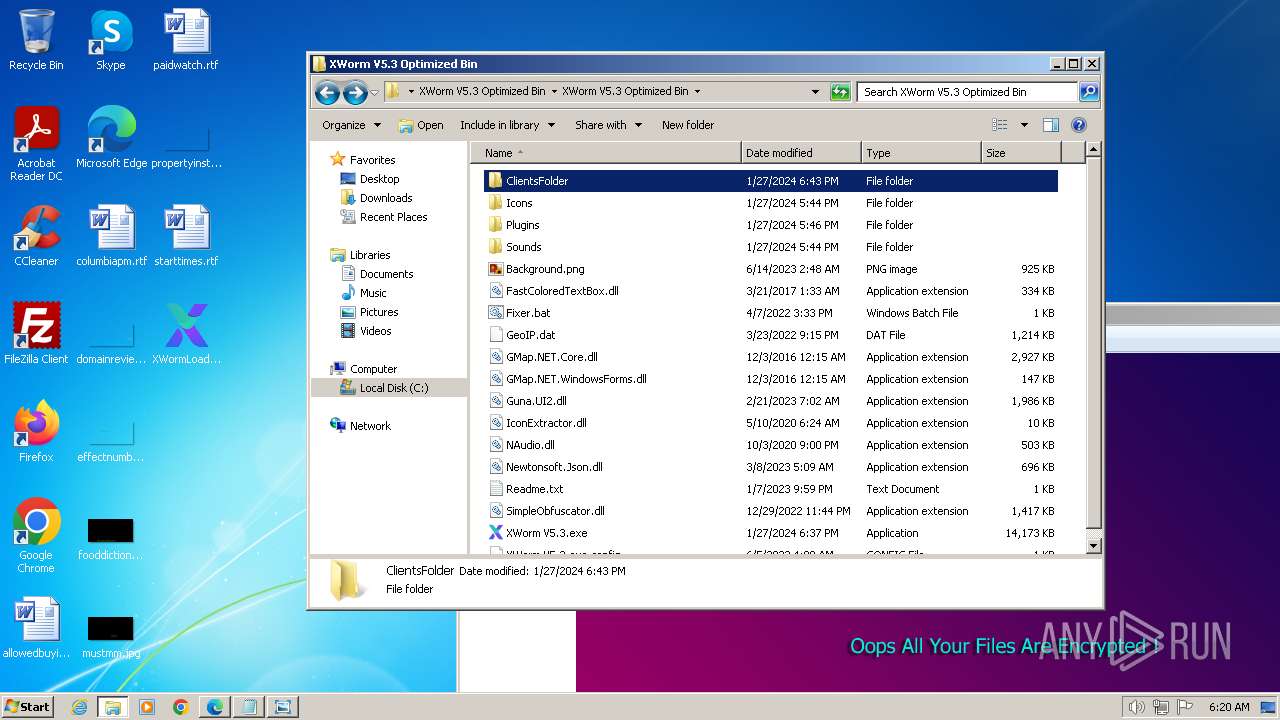Click the search magnifier icon
The height and width of the screenshot is (720, 1280).
[x=1089, y=92]
